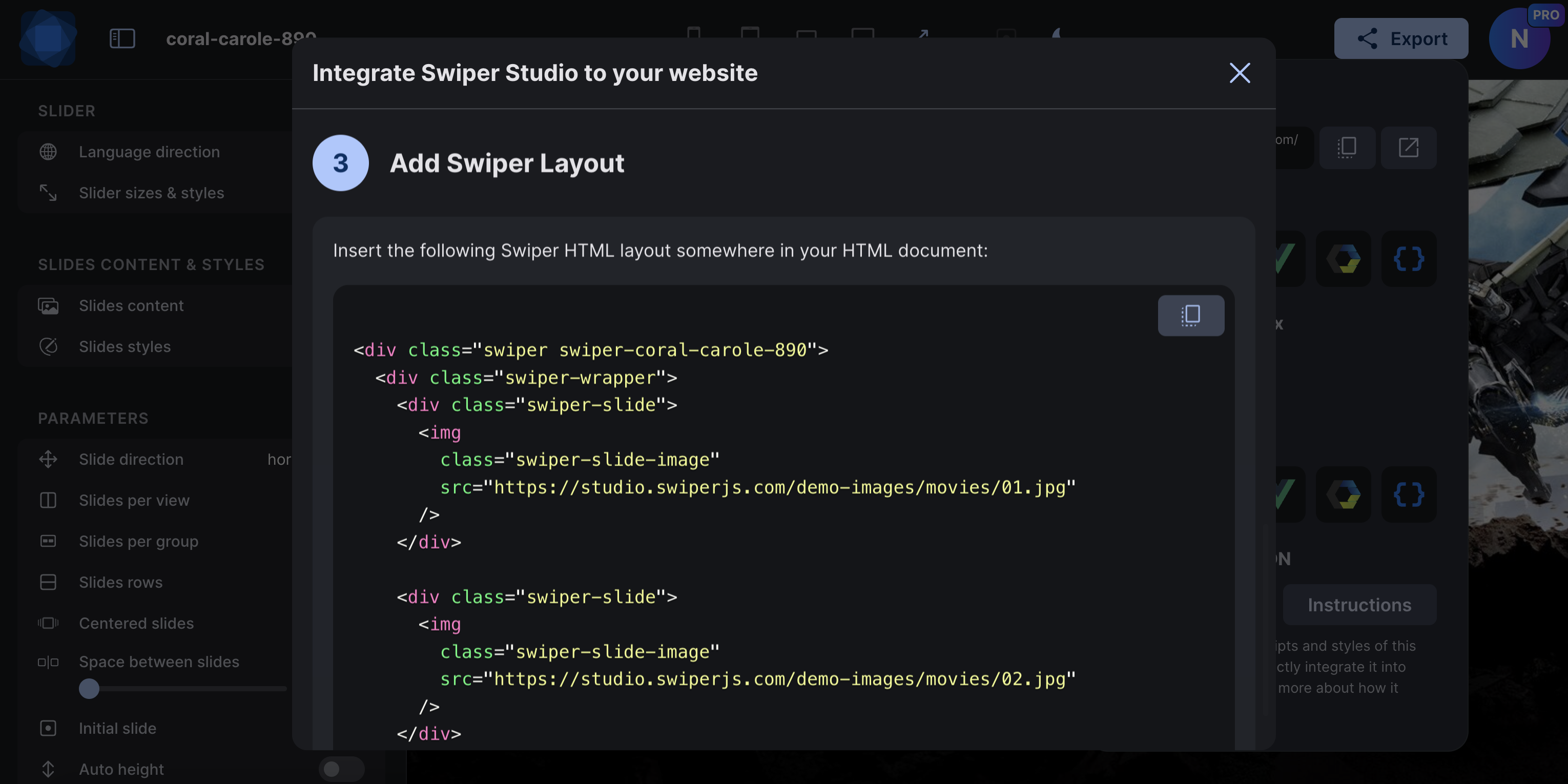The image size is (1568, 784).
Task: Click the movies/02.jpg src code line
Action: [758, 678]
